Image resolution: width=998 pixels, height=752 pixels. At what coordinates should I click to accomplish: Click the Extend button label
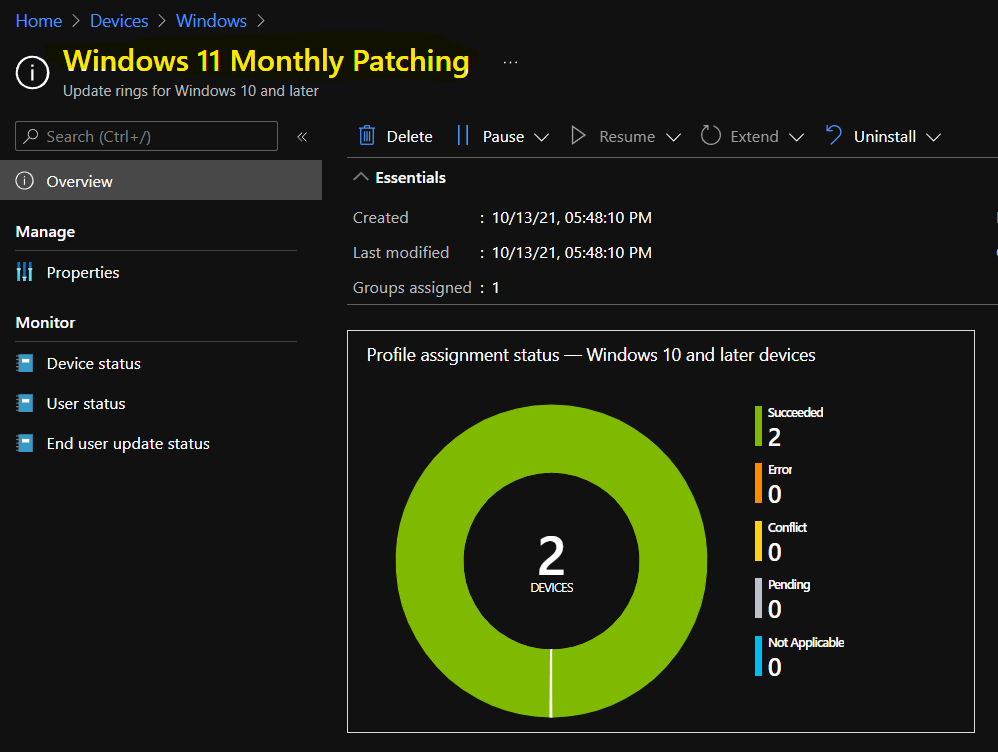(754, 136)
